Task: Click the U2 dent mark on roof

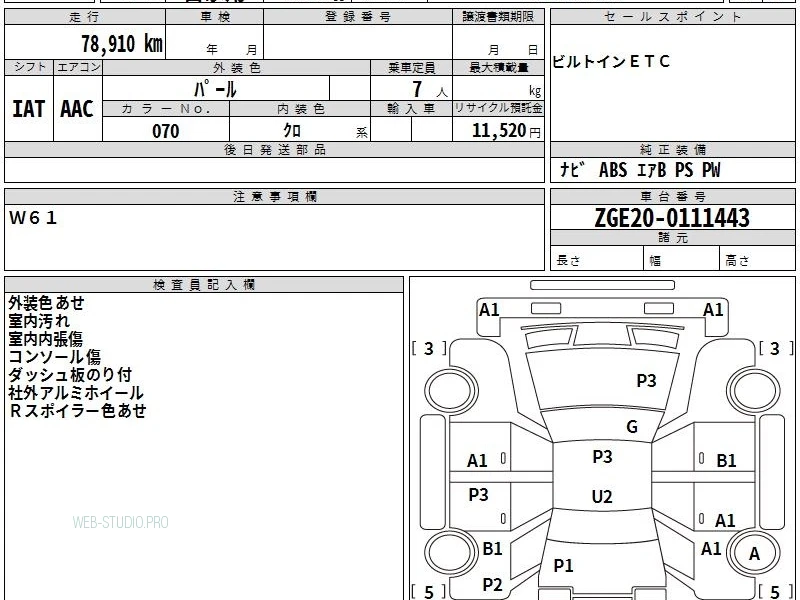Action: [x=602, y=496]
